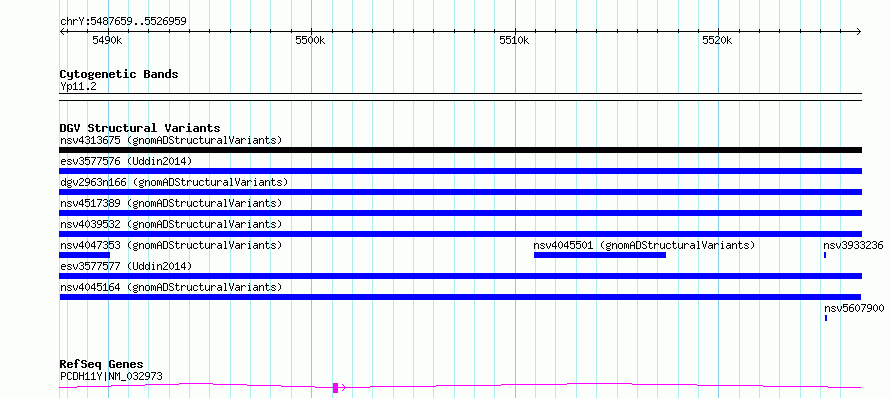This screenshot has width=890, height=398.
Task: Open variant label nsv5607900
Action: pyautogui.click(x=854, y=308)
